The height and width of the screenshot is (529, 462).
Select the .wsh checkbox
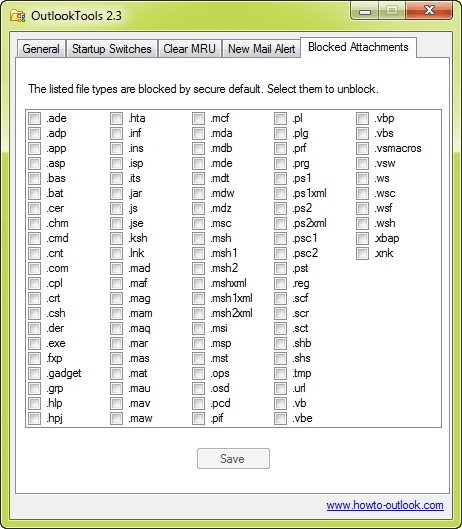(362, 223)
